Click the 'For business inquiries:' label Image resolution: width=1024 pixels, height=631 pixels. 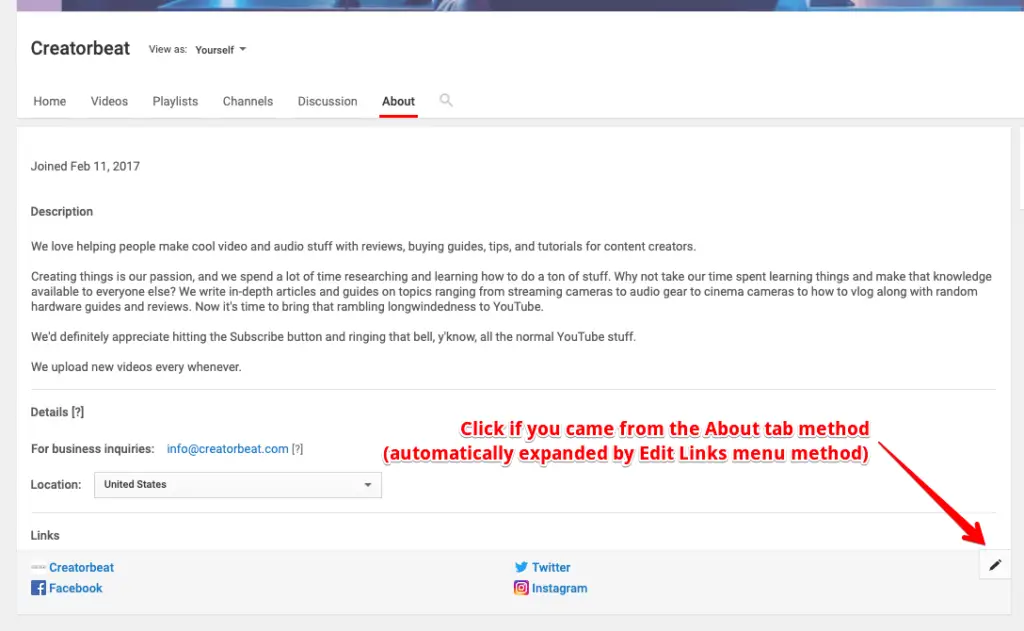click(92, 449)
